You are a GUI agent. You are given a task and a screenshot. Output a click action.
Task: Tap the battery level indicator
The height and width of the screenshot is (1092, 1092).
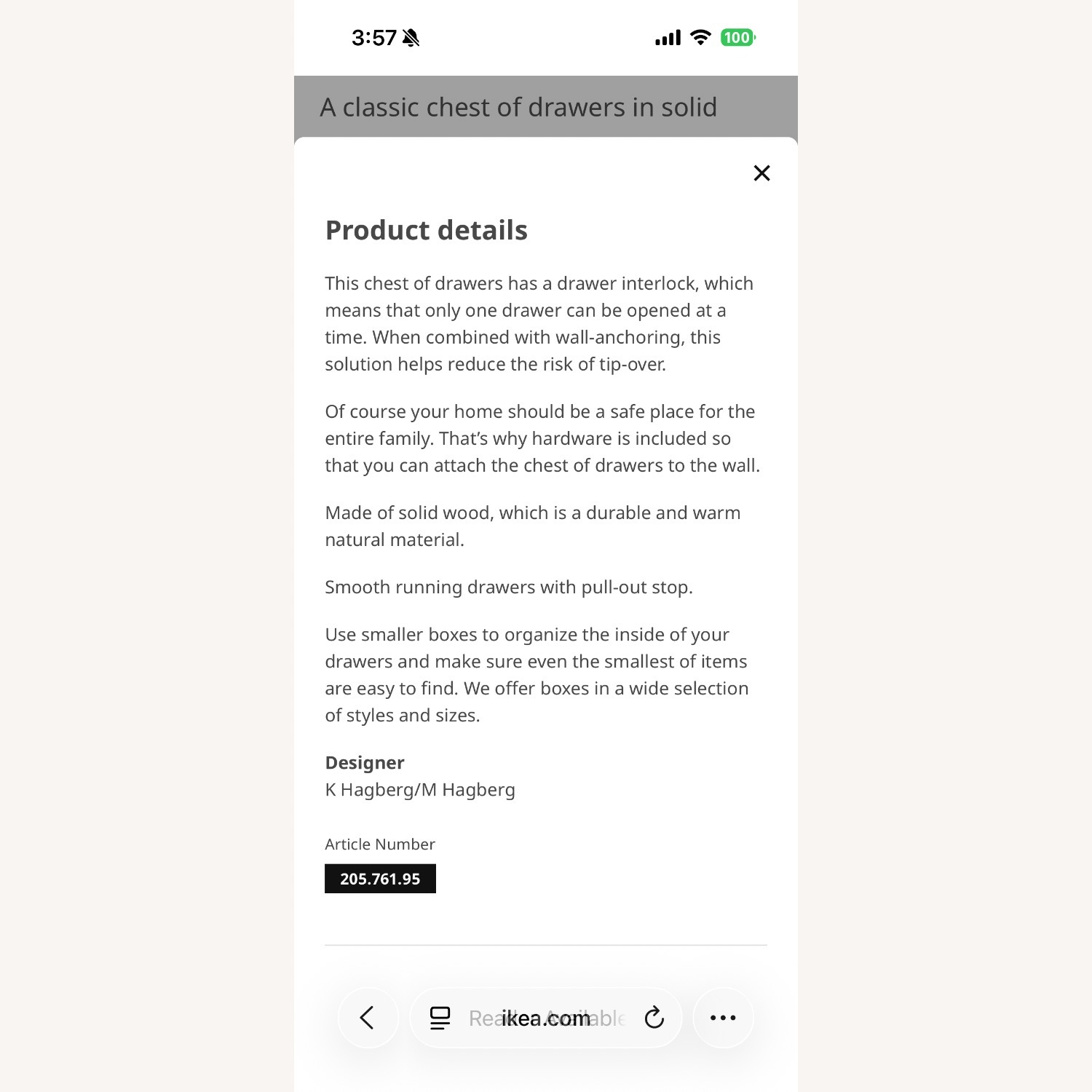coord(737,38)
